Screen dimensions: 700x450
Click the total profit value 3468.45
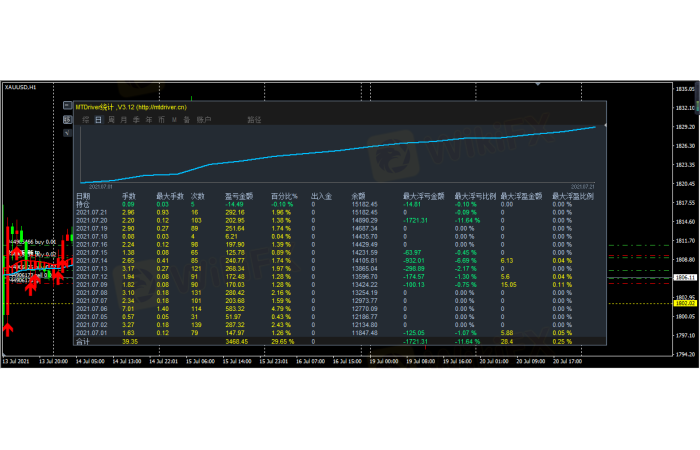[237, 342]
